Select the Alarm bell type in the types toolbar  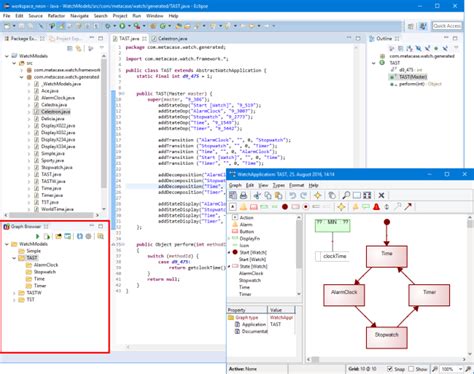click(x=243, y=207)
